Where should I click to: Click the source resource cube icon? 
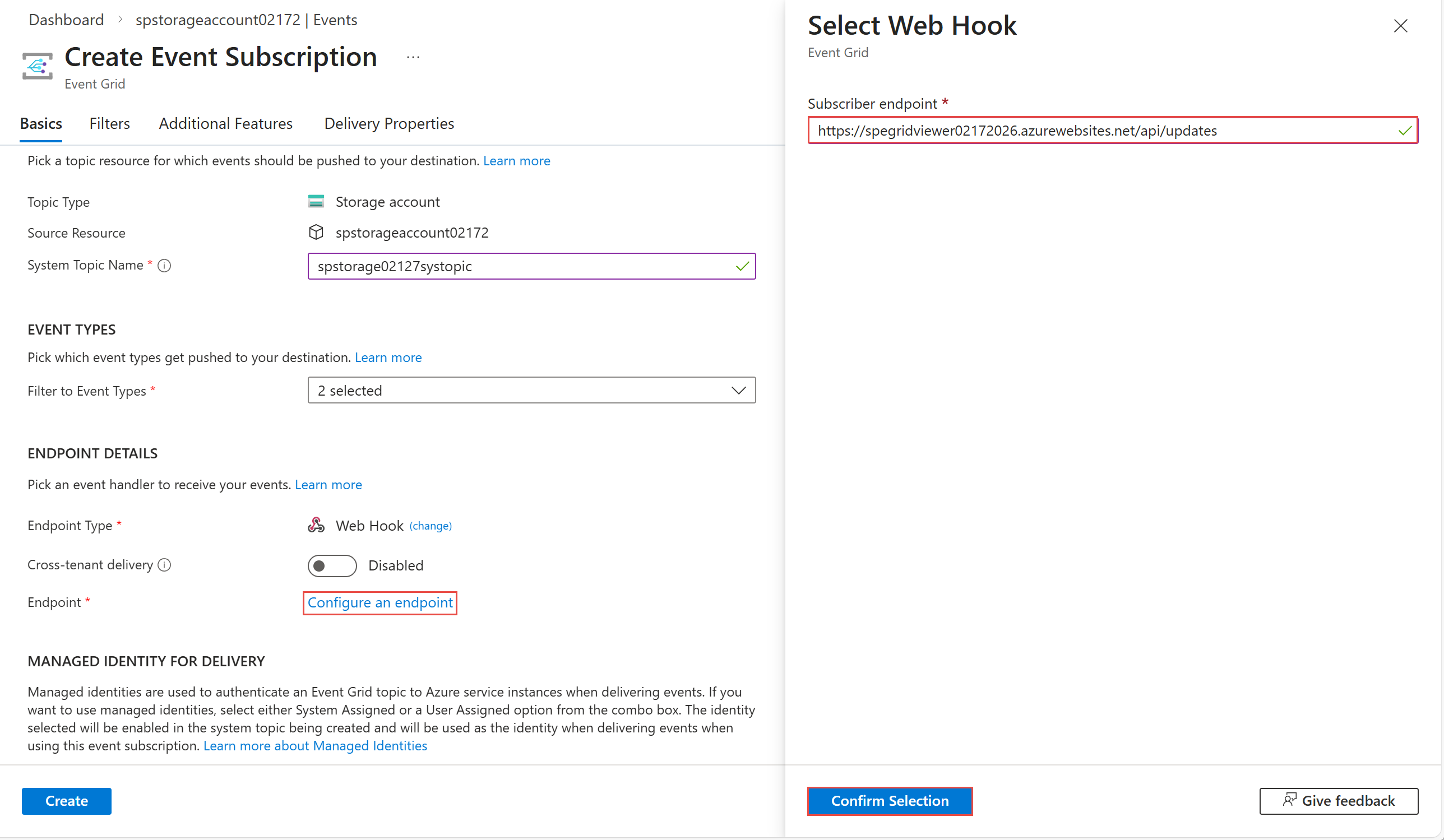click(316, 232)
